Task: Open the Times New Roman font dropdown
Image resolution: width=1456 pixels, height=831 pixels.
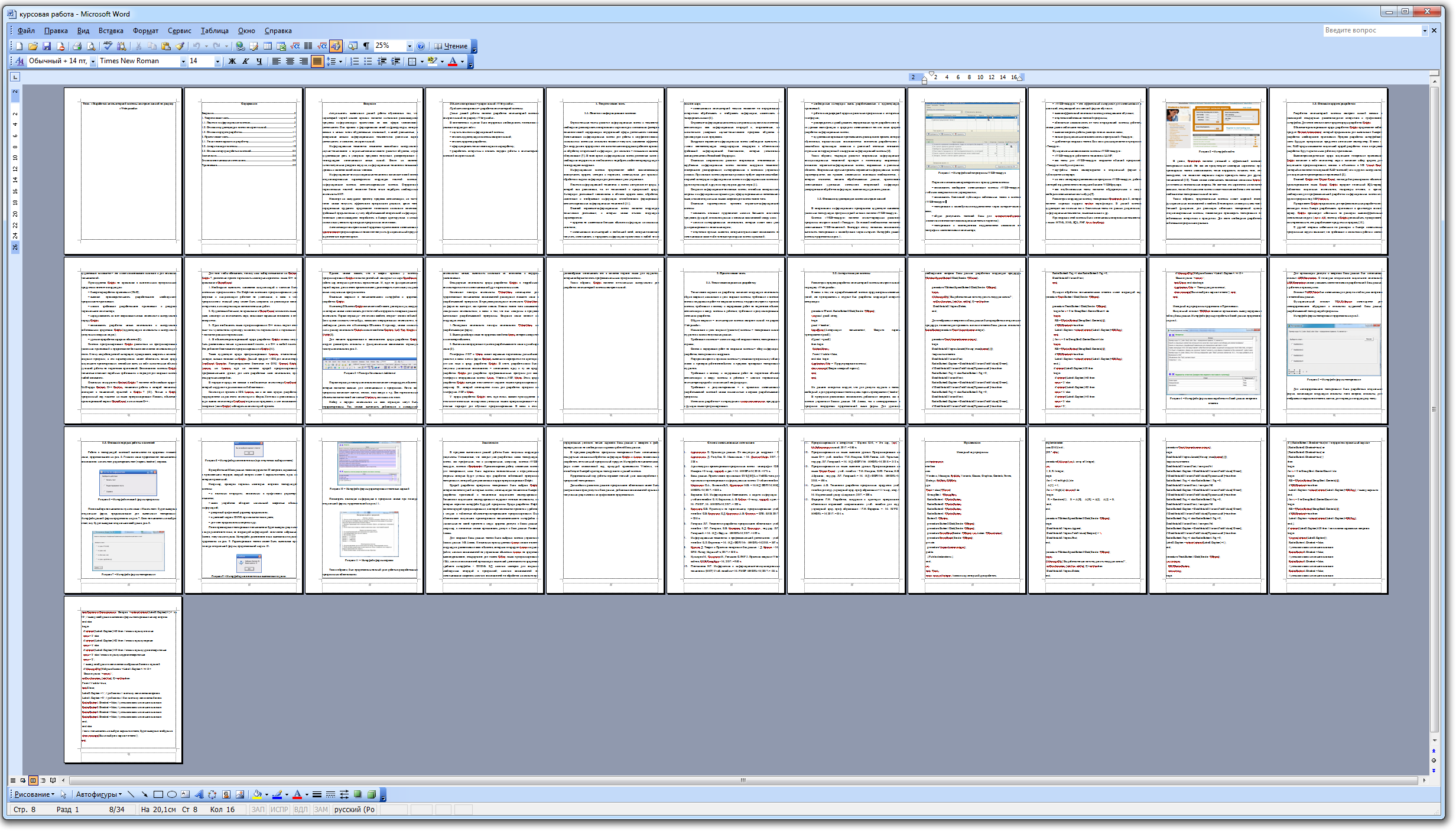Action: pyautogui.click(x=183, y=61)
